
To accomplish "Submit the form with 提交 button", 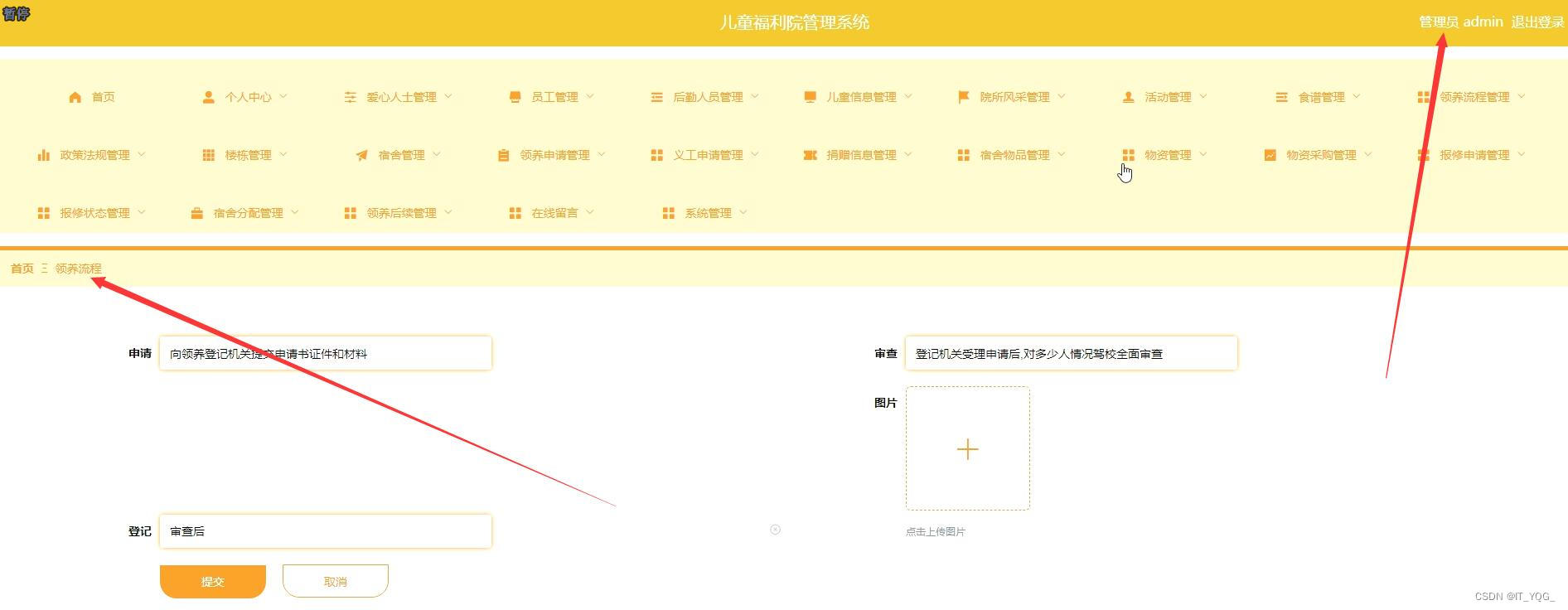I will pos(213,581).
